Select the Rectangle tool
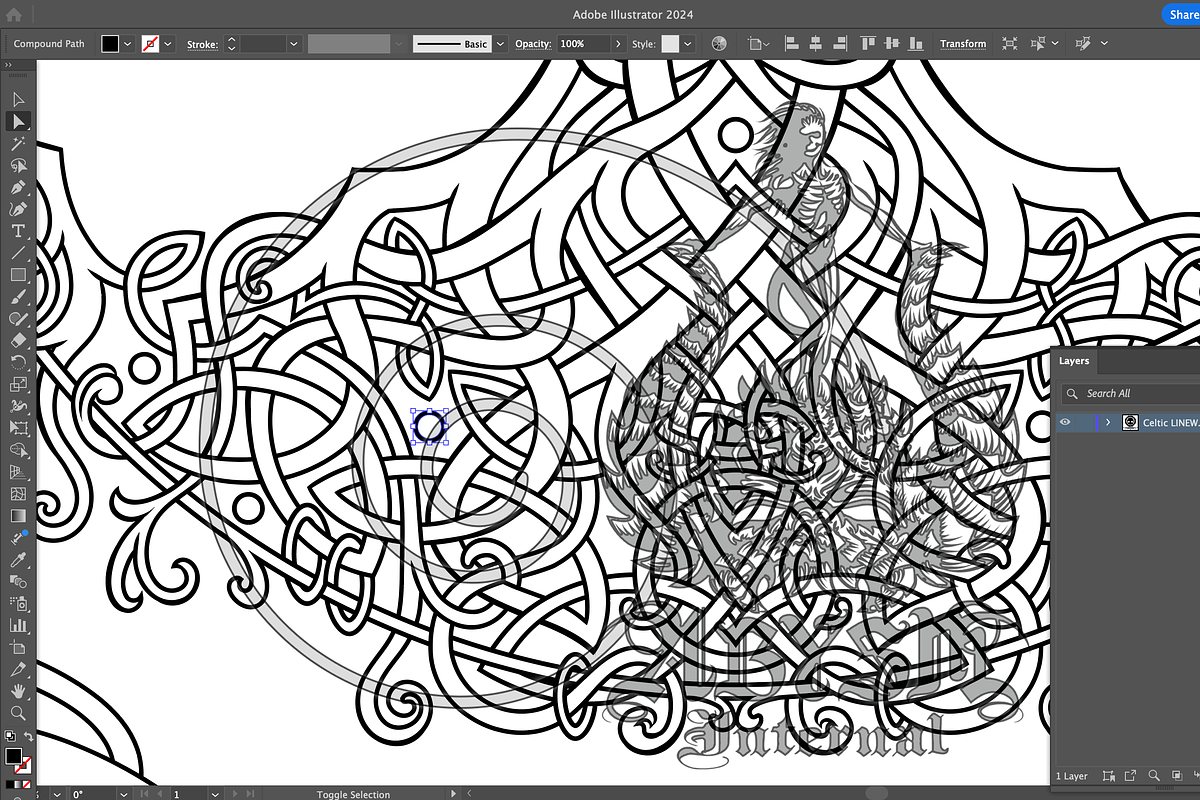 [x=18, y=275]
